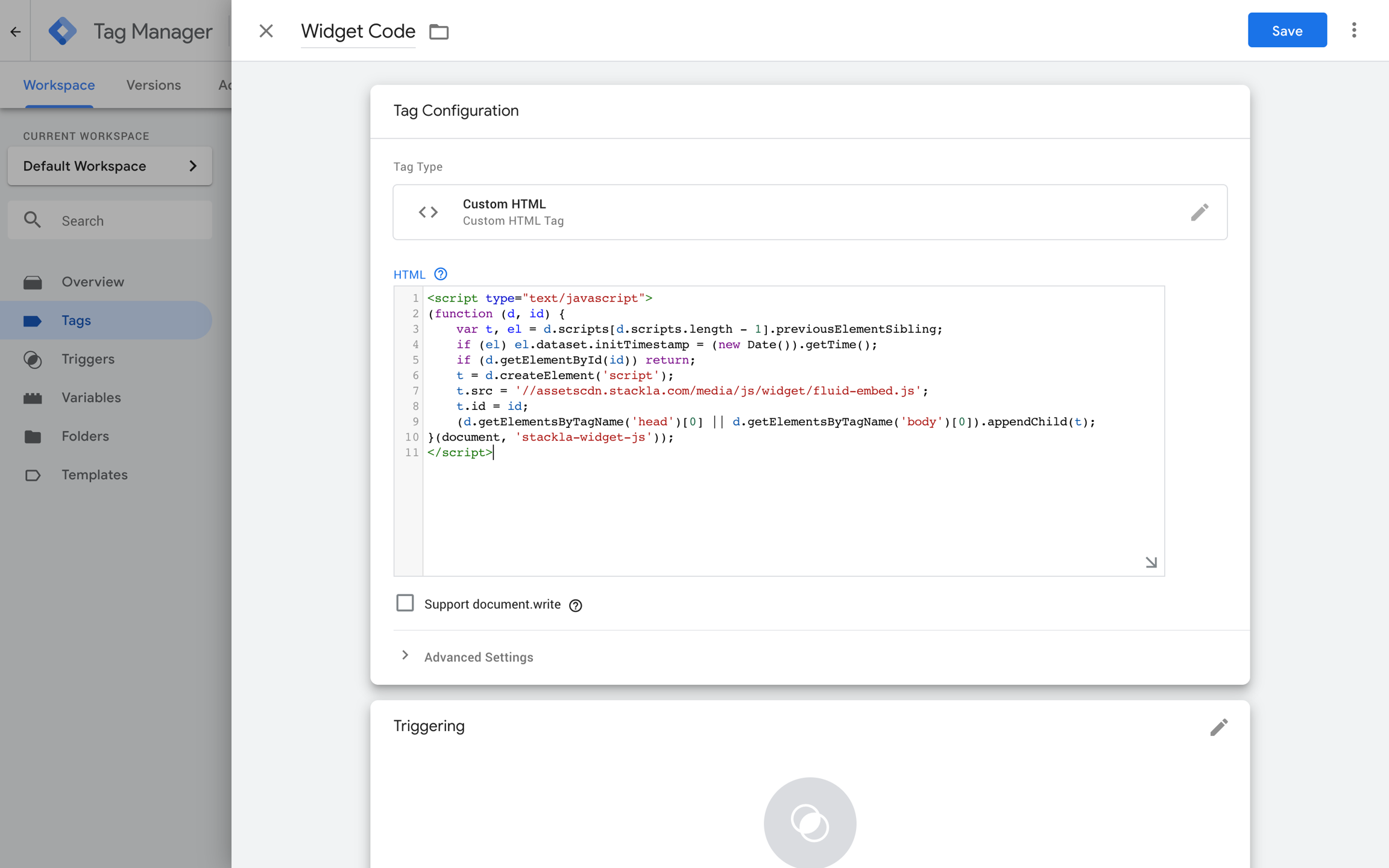
Task: Open Triggers in the sidebar
Action: 88,359
